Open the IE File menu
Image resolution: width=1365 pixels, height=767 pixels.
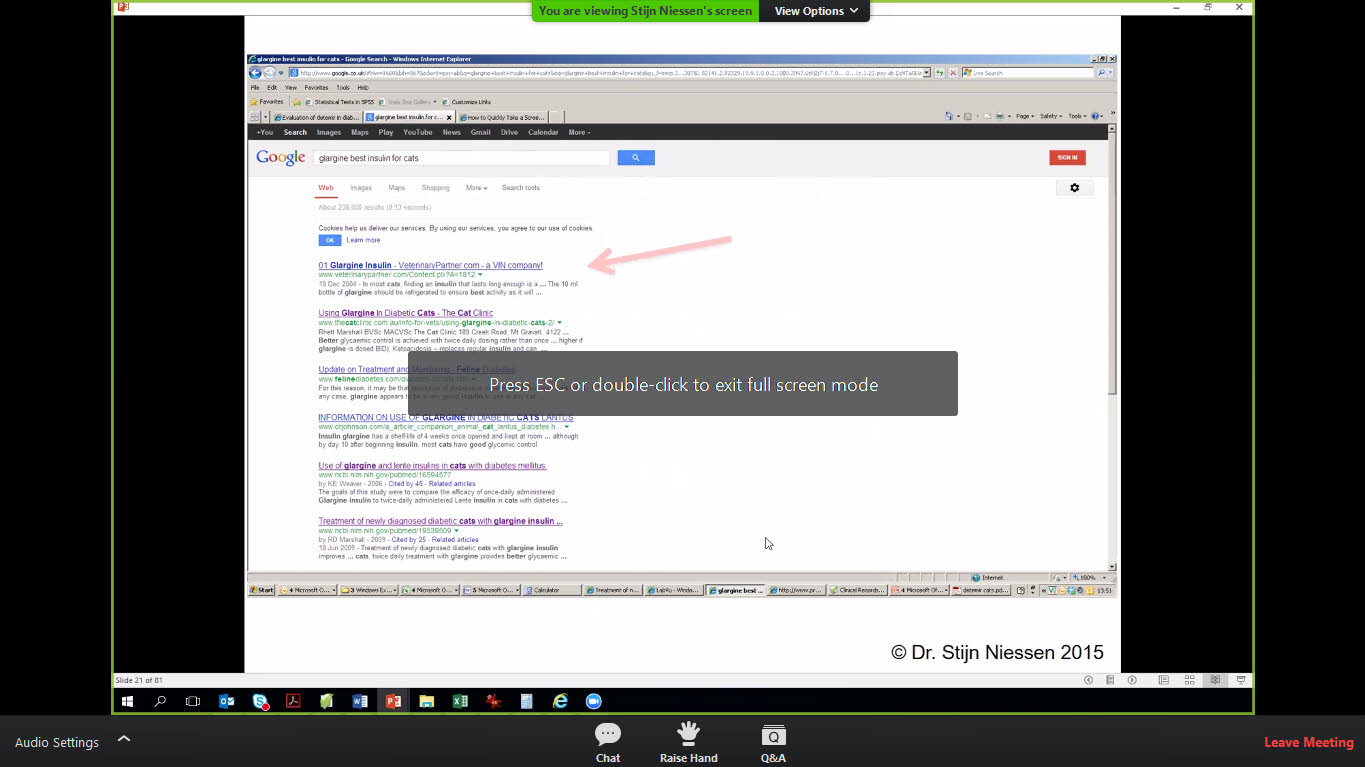[255, 88]
